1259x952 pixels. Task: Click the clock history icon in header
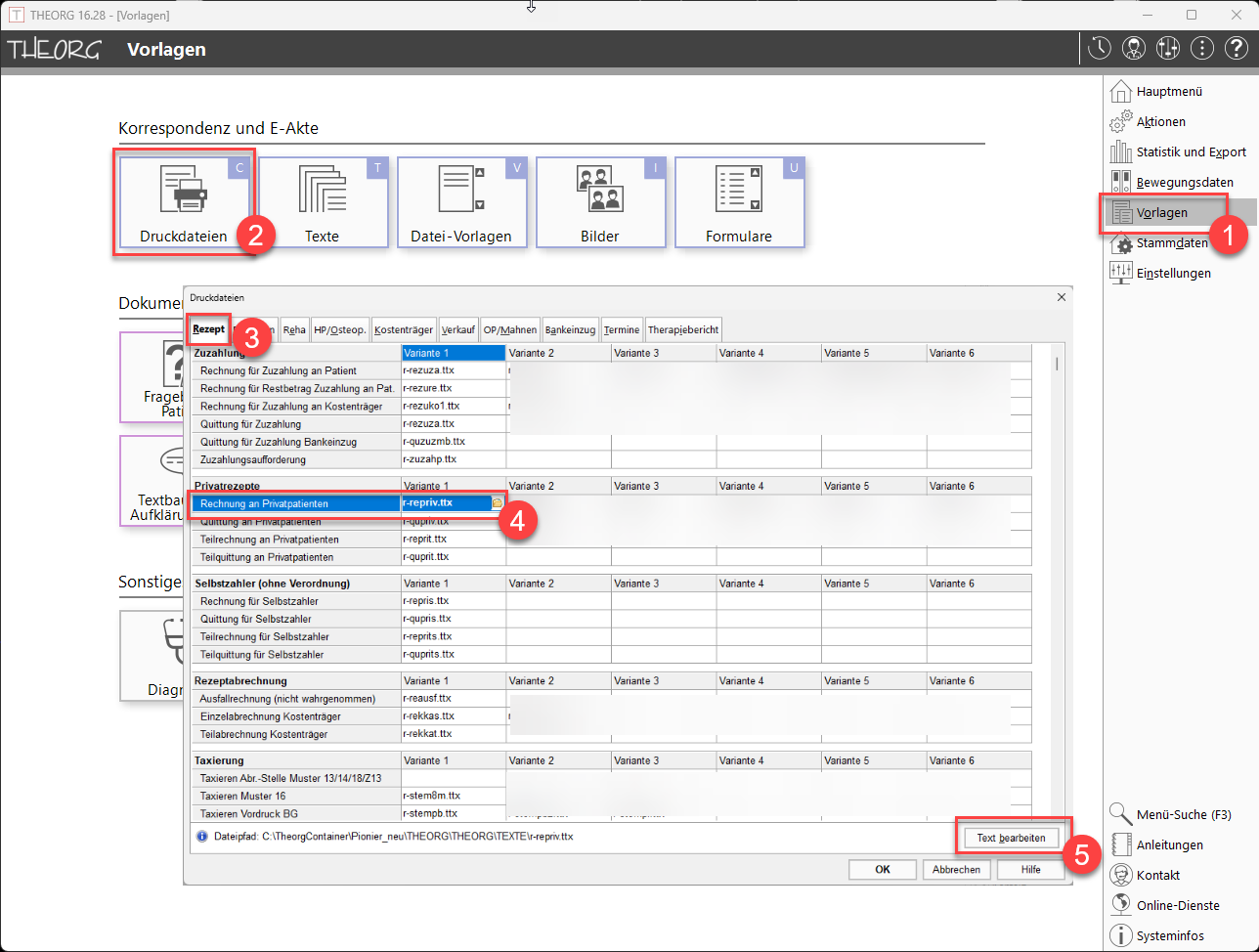tap(1100, 49)
